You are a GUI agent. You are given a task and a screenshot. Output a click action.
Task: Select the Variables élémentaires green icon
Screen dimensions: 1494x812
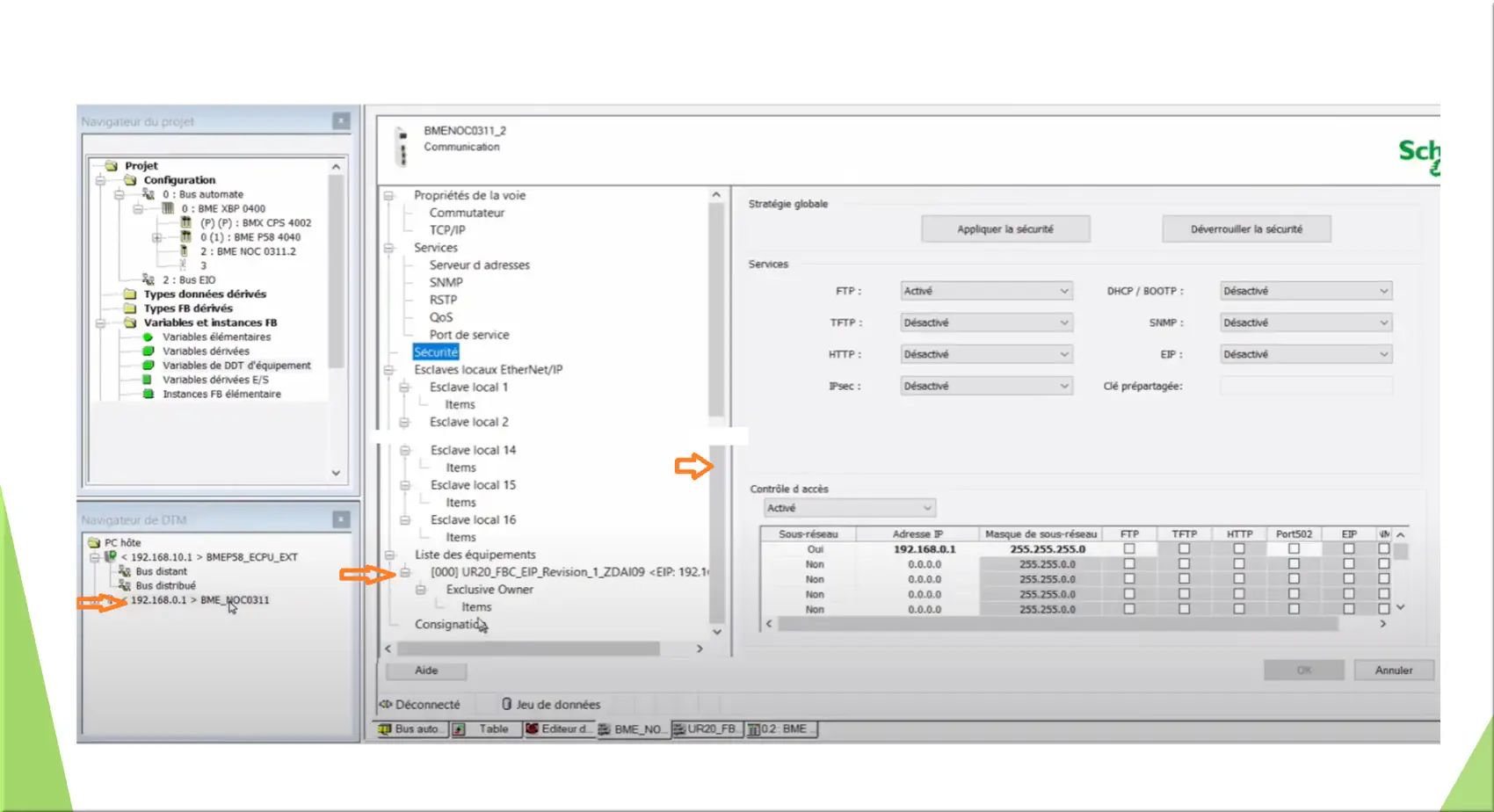click(x=148, y=337)
